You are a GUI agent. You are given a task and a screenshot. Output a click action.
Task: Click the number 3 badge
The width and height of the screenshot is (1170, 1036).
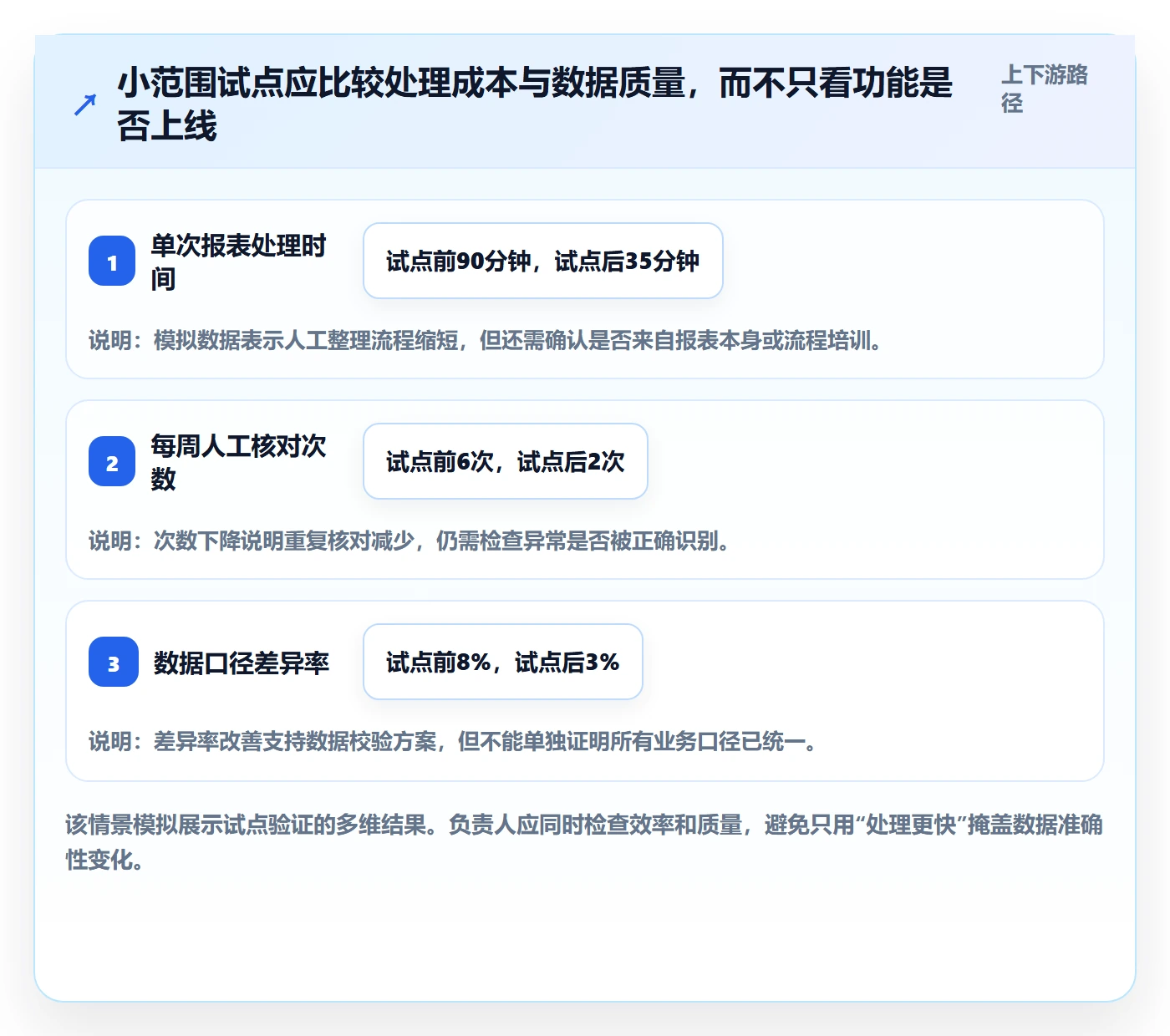click(x=114, y=663)
